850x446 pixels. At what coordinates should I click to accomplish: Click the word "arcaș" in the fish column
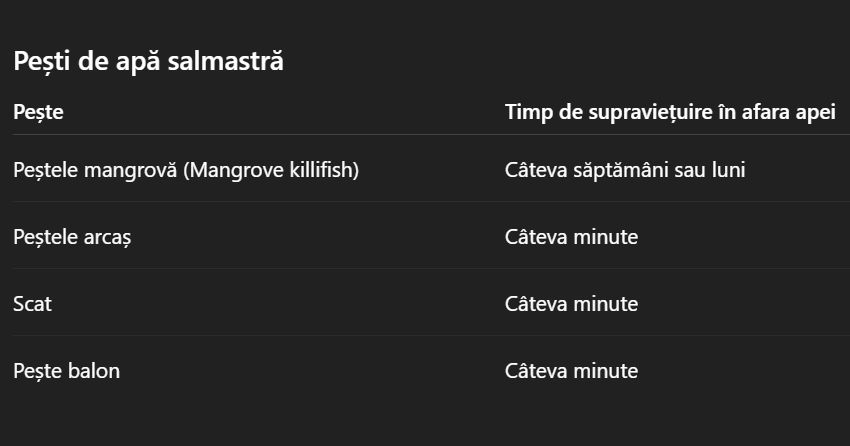(x=106, y=237)
